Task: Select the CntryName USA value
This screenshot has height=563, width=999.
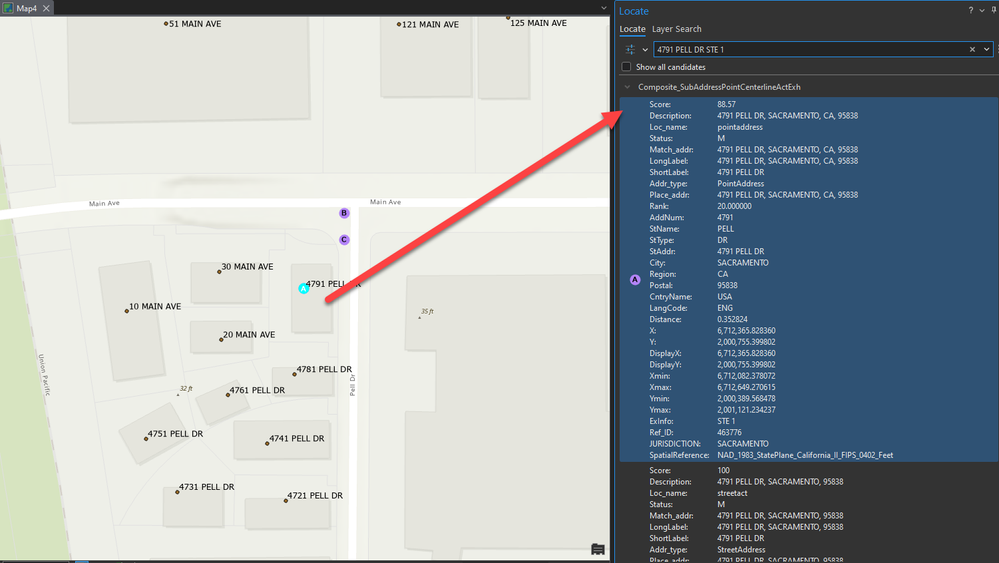Action: click(x=724, y=297)
